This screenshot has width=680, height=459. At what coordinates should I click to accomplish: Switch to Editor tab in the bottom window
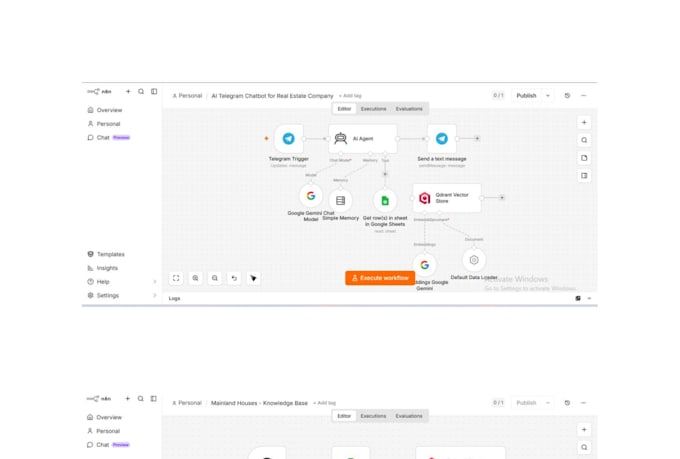pos(344,416)
